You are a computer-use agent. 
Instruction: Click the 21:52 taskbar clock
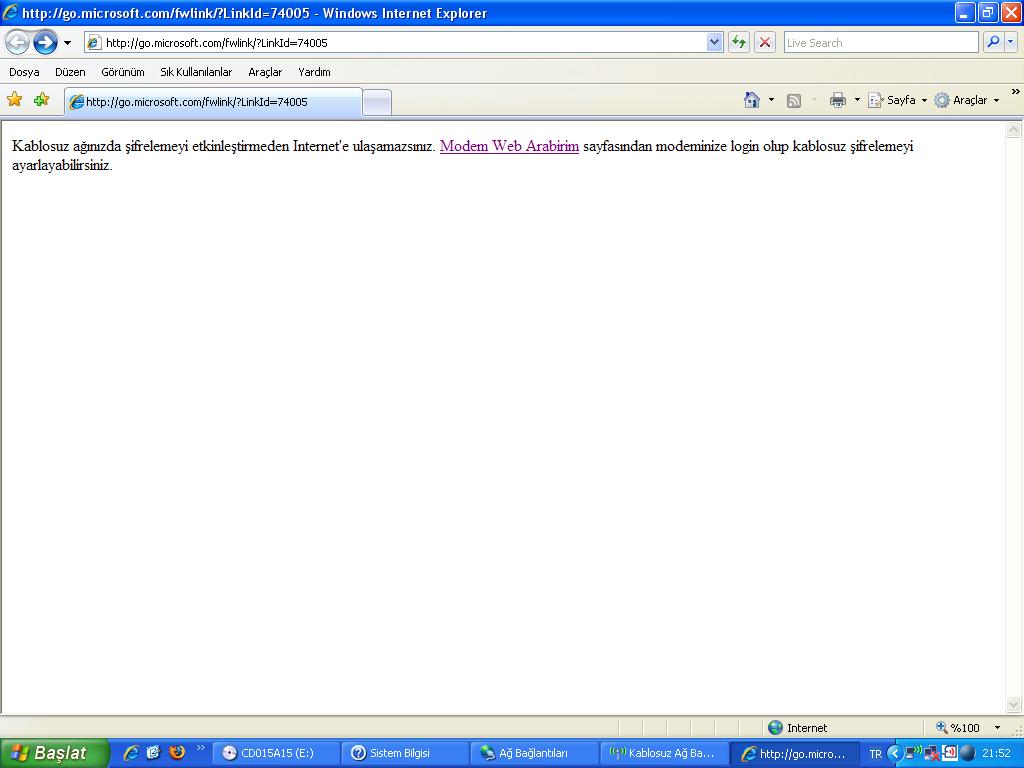click(x=996, y=753)
